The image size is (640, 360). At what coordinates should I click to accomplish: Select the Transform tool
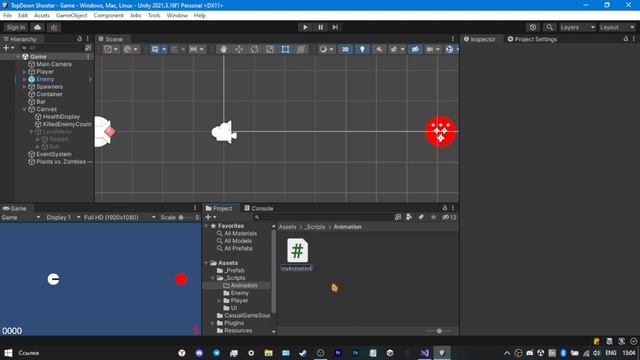point(301,49)
